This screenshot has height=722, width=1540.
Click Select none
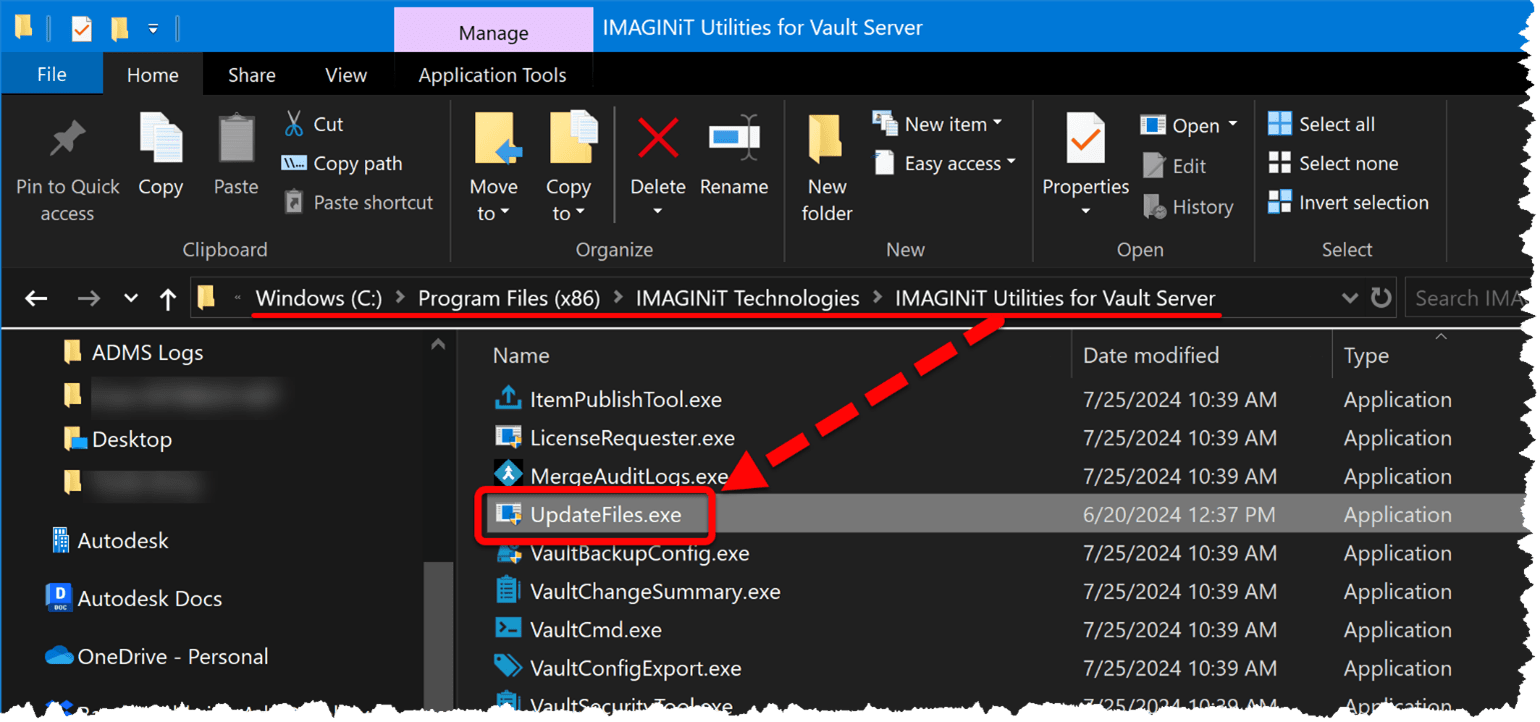point(1333,163)
